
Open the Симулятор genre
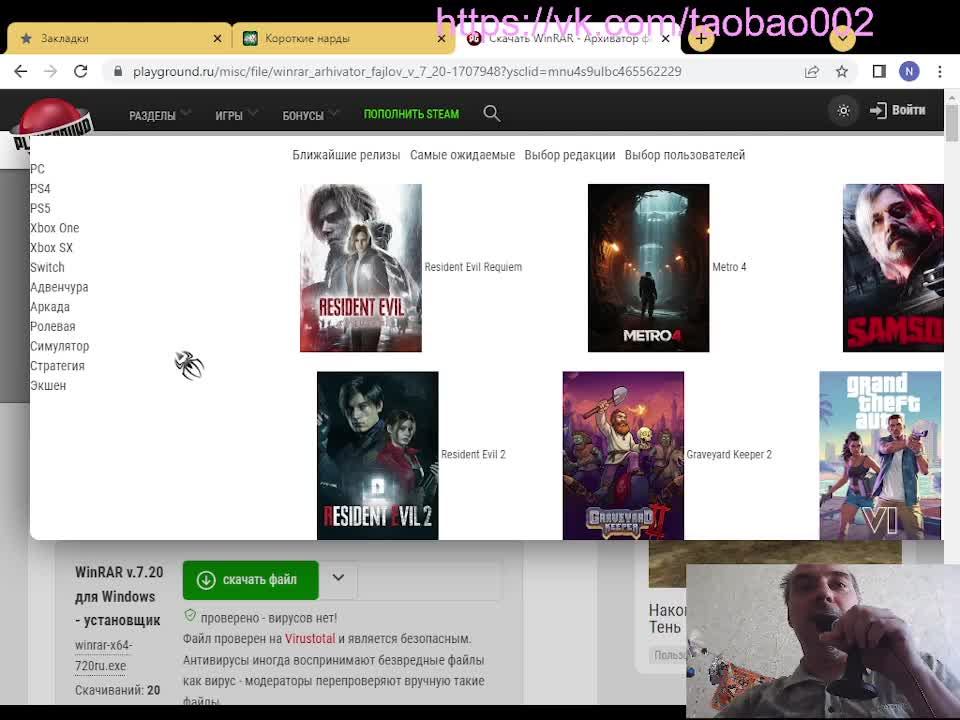tap(60, 346)
